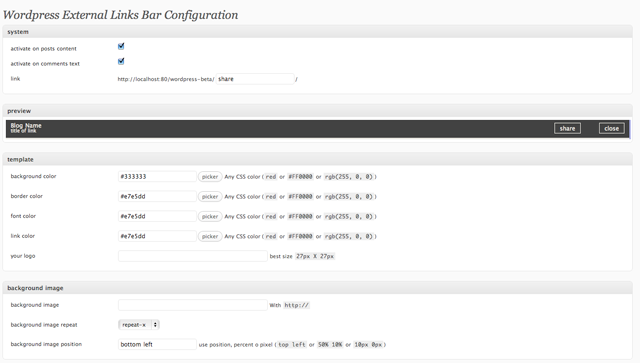Click the your logo URL field

[x=193, y=256]
